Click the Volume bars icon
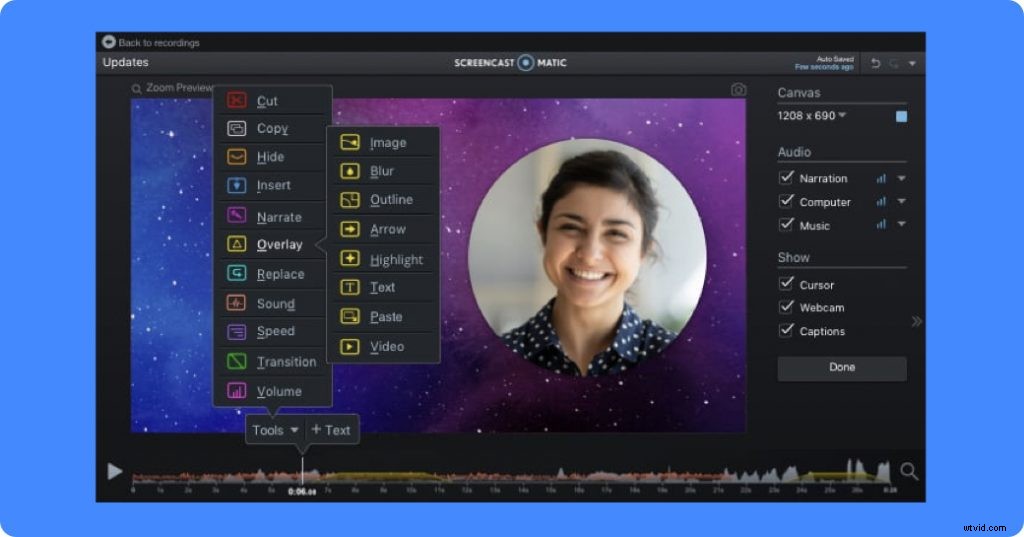The width and height of the screenshot is (1024, 537). [x=236, y=391]
